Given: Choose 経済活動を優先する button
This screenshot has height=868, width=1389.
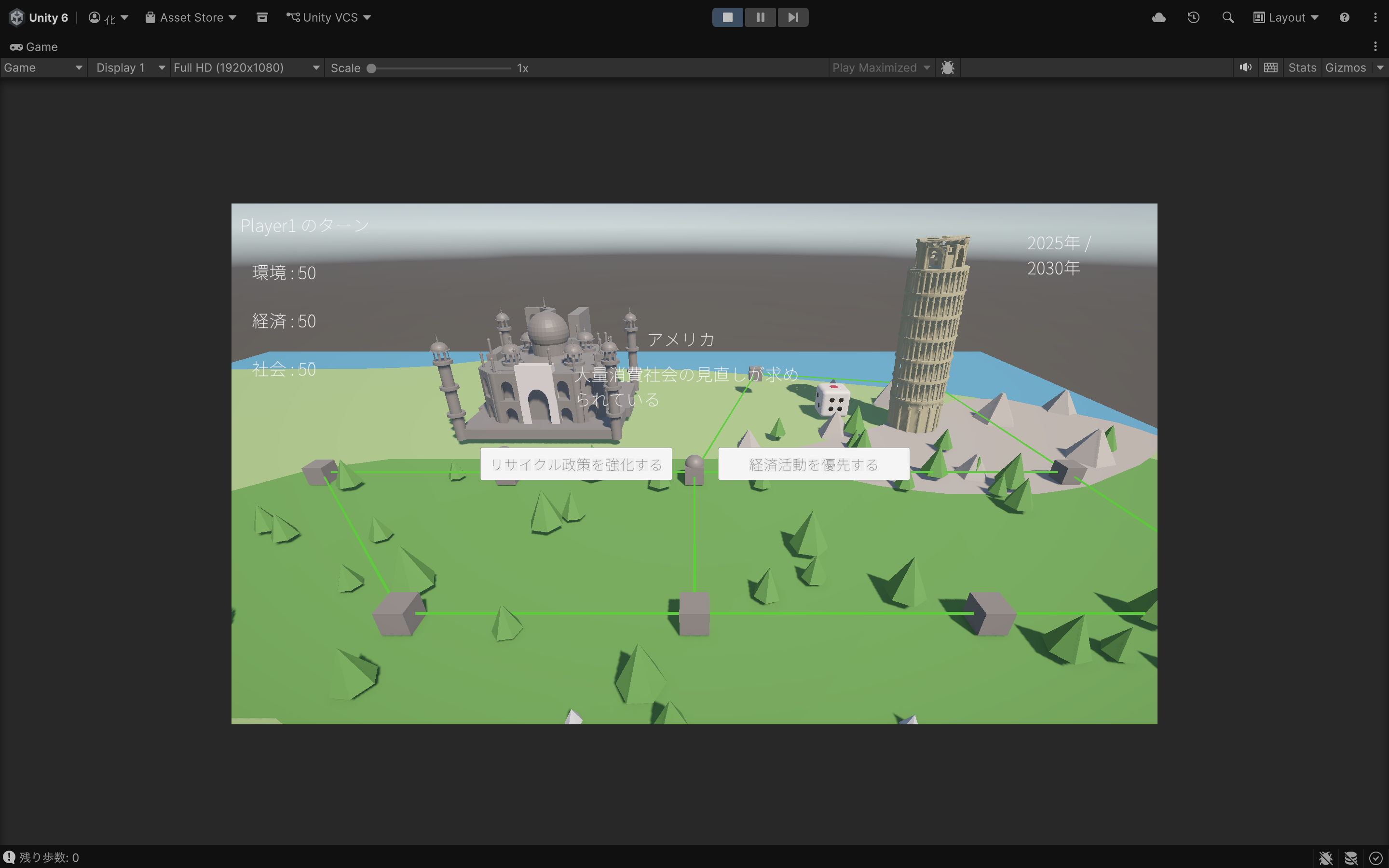Looking at the screenshot, I should [813, 464].
